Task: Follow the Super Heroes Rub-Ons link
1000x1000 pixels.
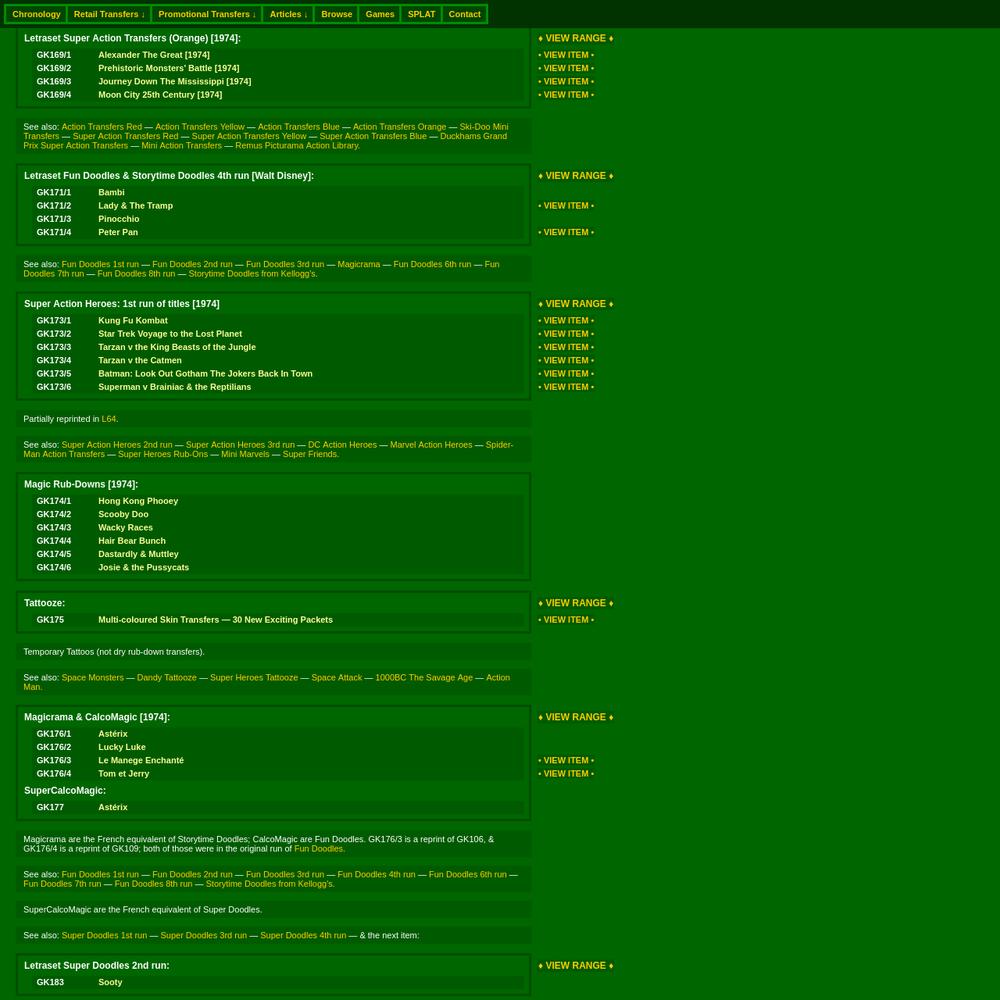Action: pos(163,455)
